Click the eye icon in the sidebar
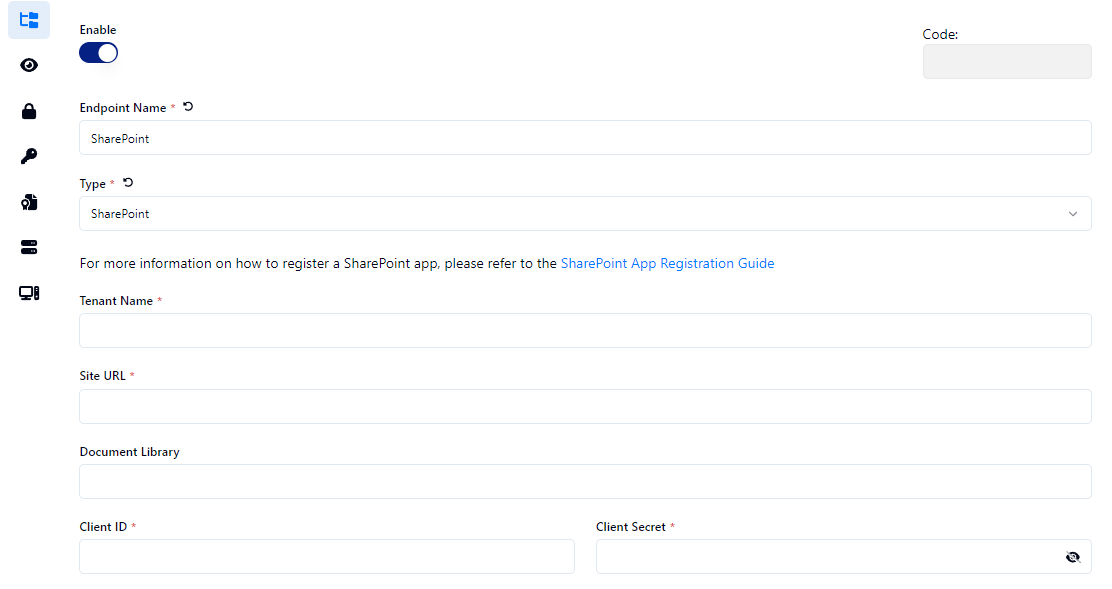1112x589 pixels. 29,65
